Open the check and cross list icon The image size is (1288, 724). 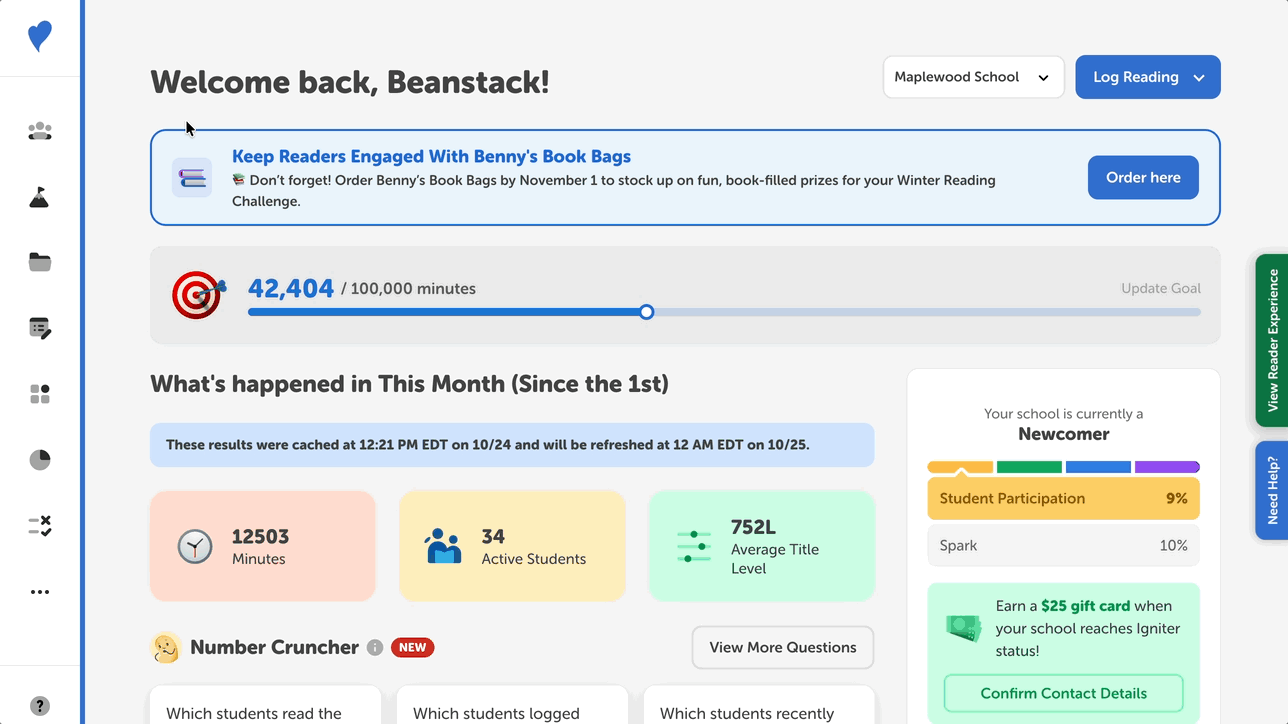40,526
